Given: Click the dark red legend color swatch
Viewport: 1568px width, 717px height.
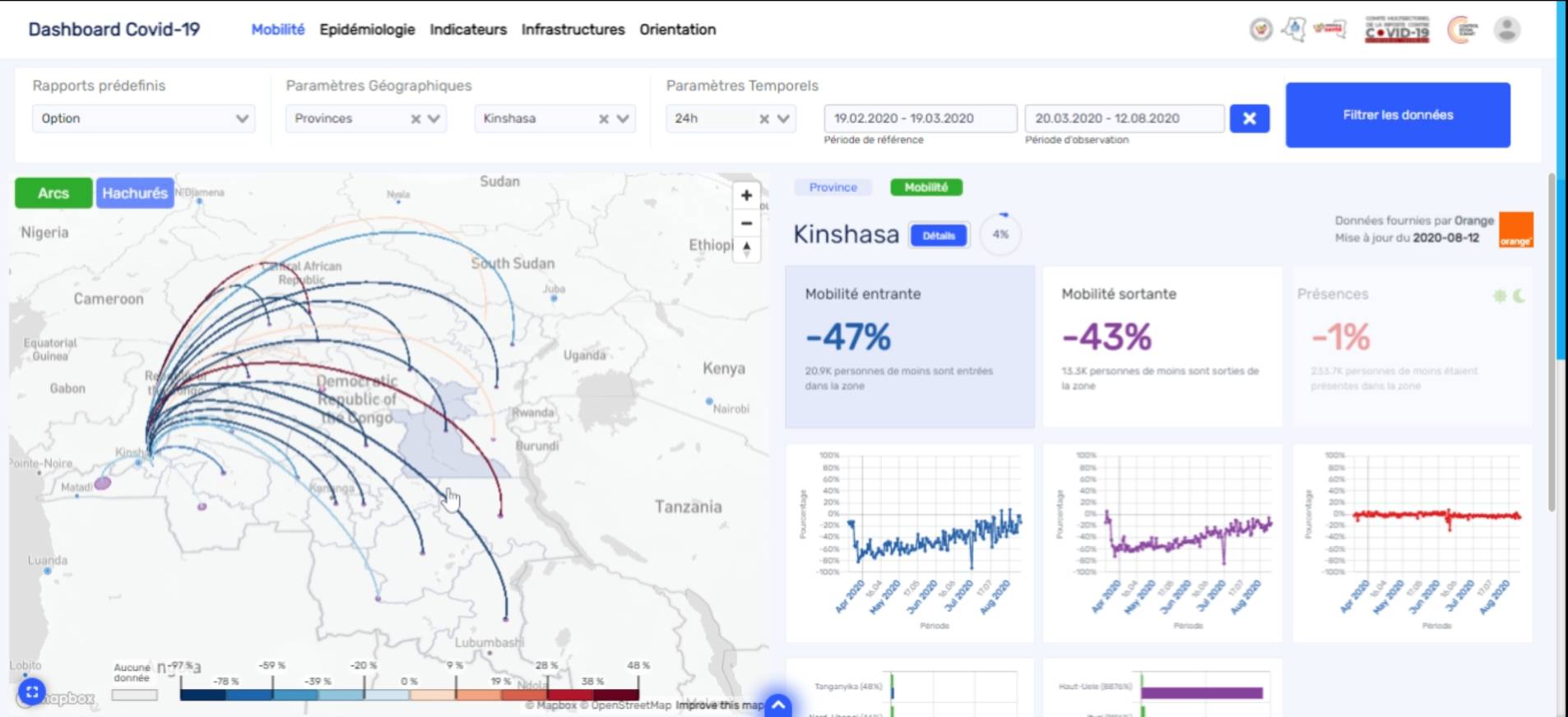Looking at the screenshot, I should point(615,695).
